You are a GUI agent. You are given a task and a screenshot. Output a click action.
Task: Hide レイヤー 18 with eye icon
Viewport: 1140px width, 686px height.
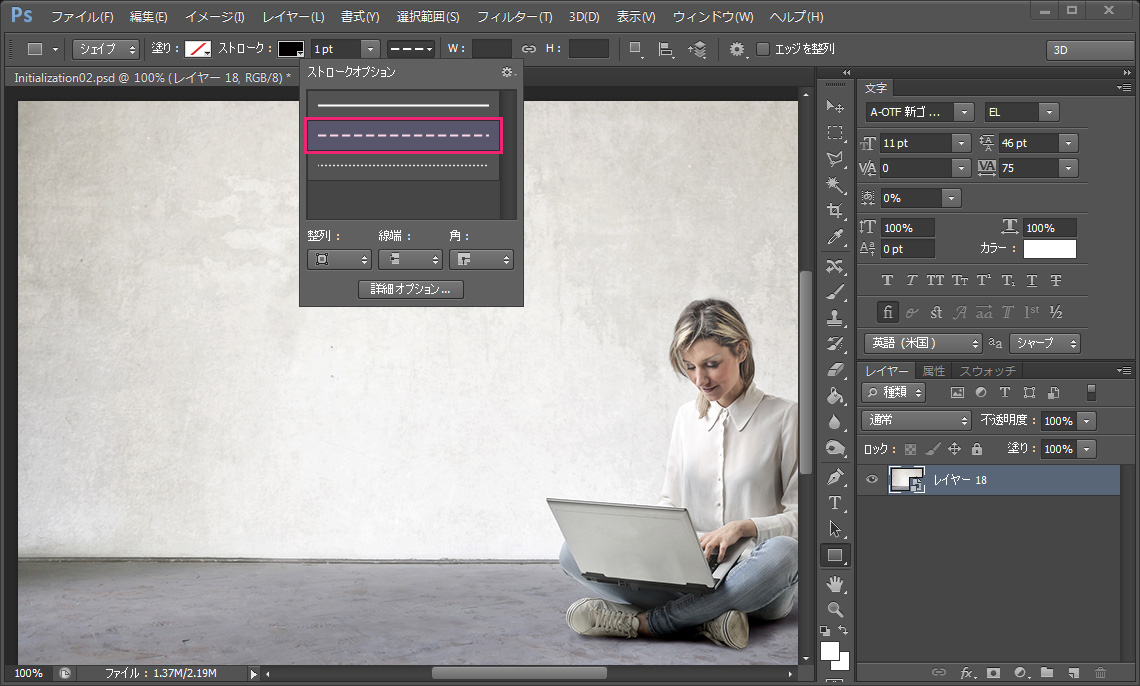pyautogui.click(x=872, y=480)
